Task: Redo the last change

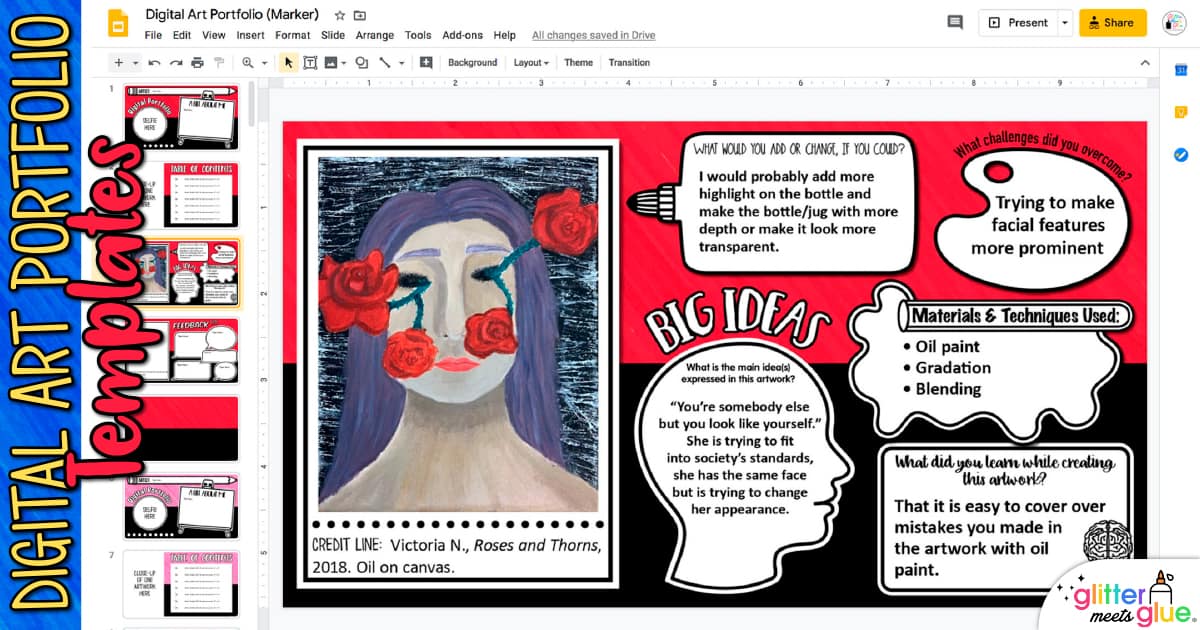Action: [x=175, y=62]
